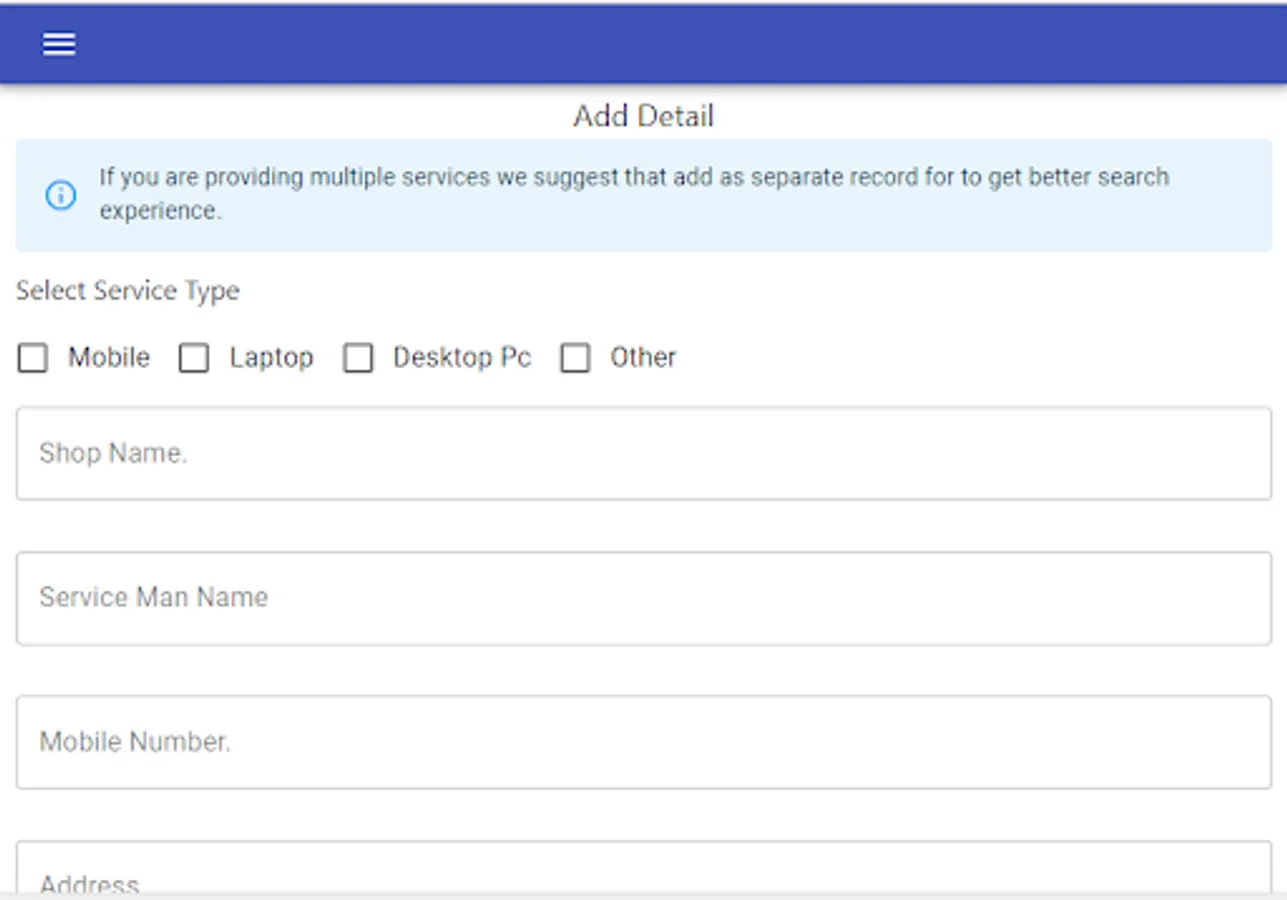Click the info icon in the notice

pos(60,195)
